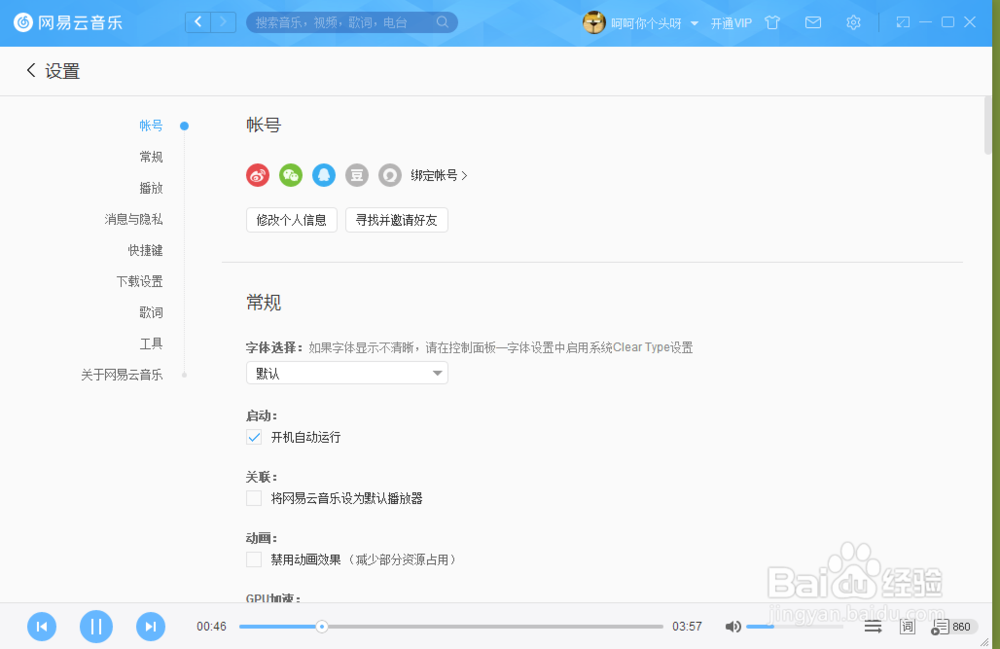This screenshot has height=649, width=1000.
Task: Click 修改个人信息 button
Action: 291,220
